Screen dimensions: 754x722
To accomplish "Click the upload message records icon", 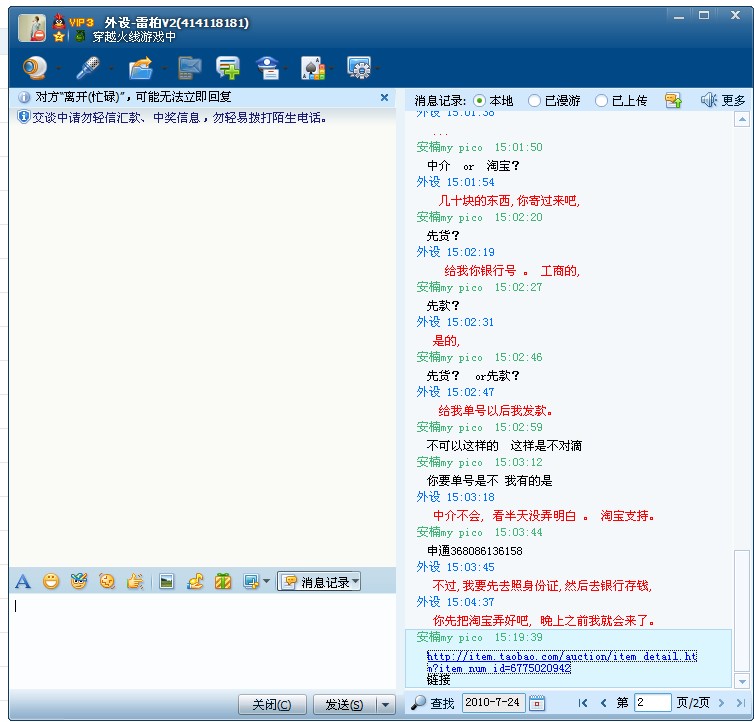I will click(673, 101).
